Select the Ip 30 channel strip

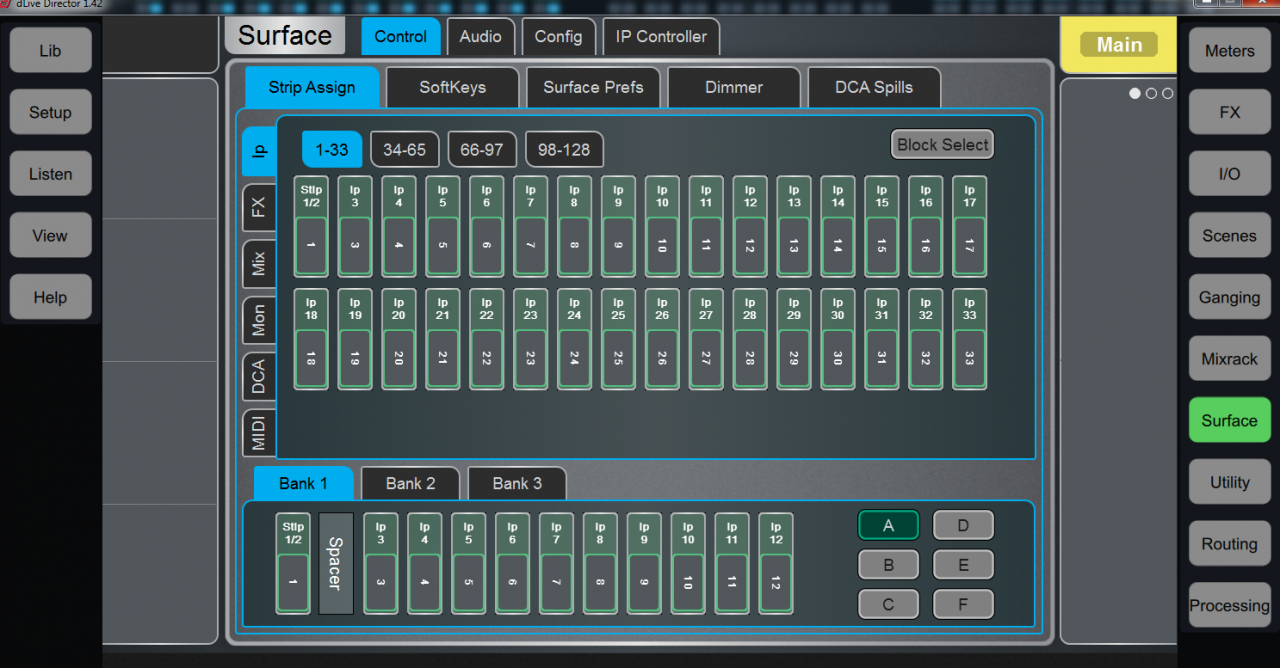[838, 340]
